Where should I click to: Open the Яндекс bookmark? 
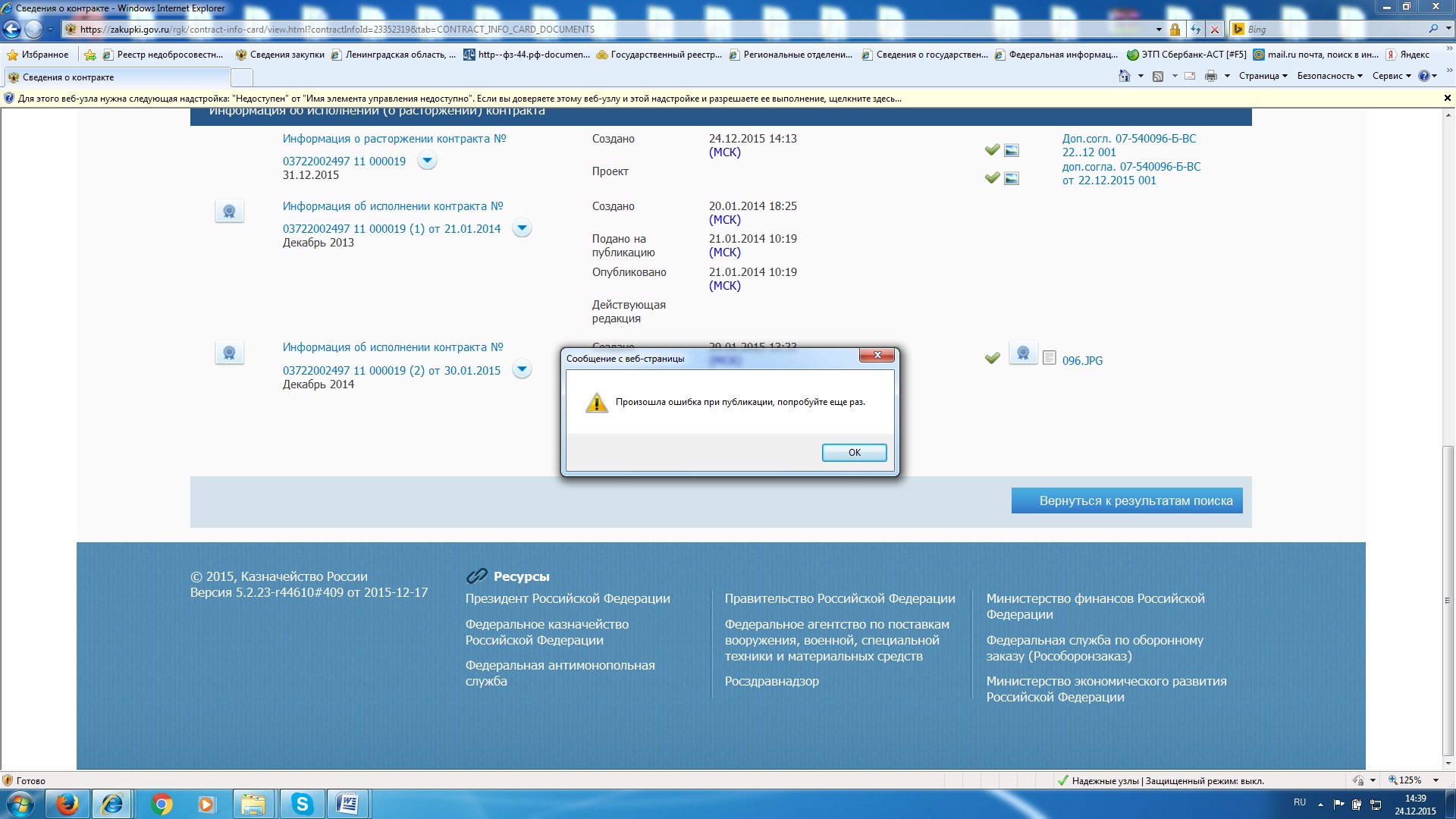1407,55
